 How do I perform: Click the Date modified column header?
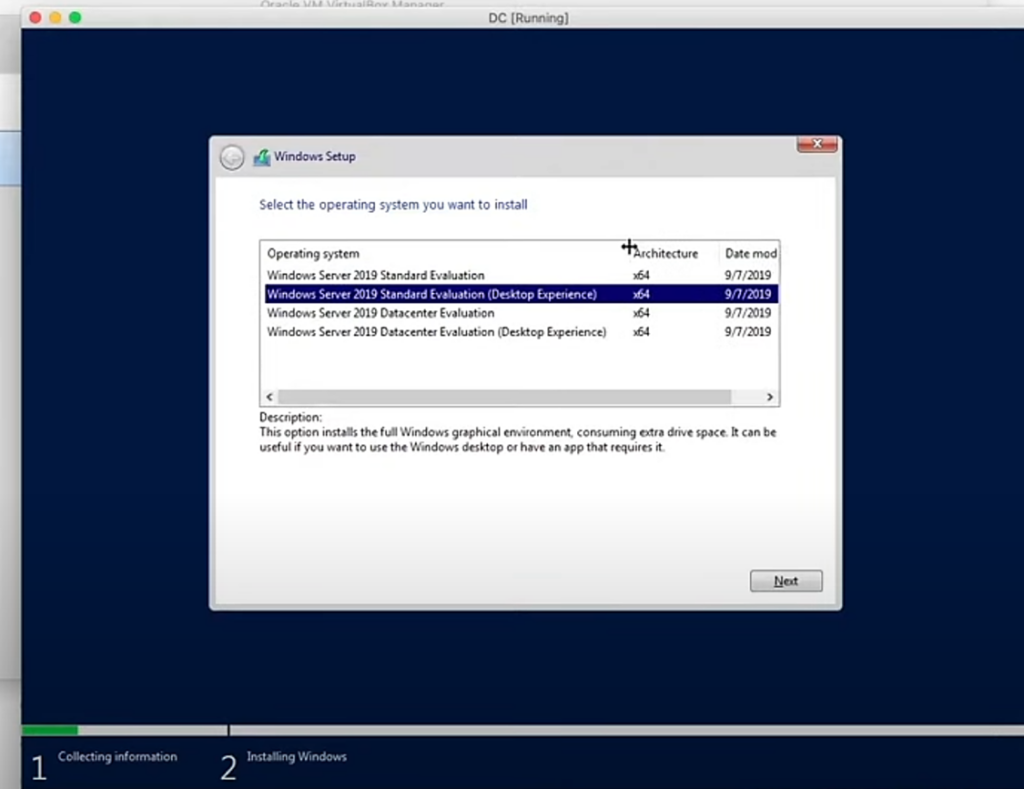[750, 254]
